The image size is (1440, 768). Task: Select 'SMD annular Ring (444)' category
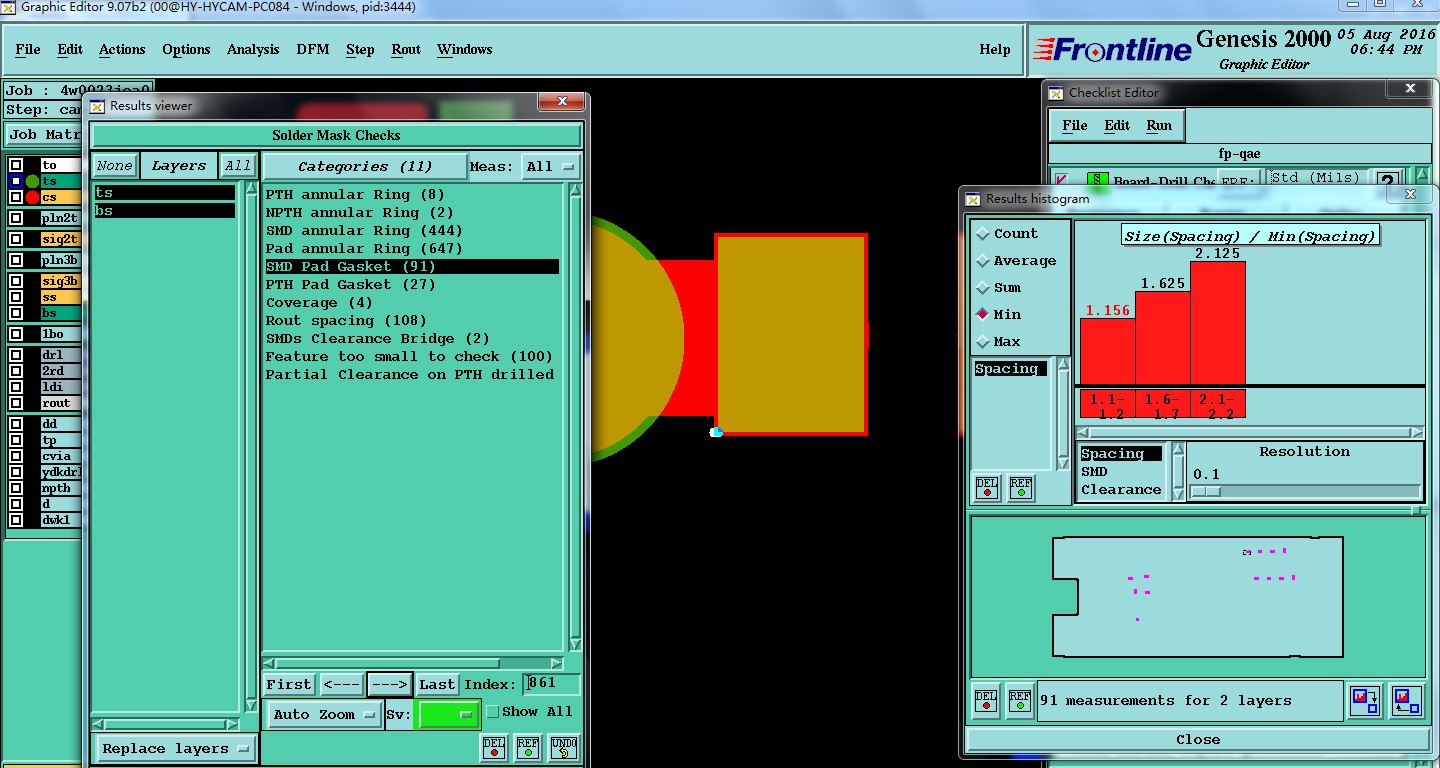click(364, 231)
